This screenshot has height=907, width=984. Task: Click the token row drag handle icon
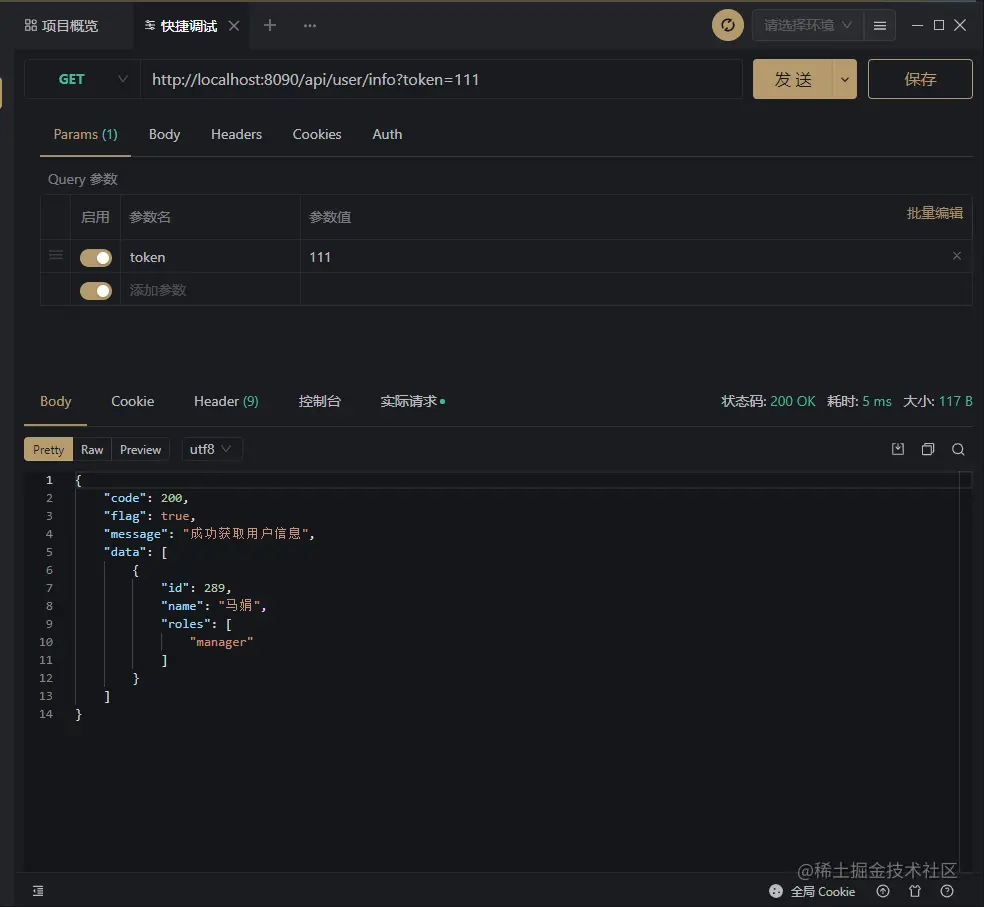click(x=56, y=255)
